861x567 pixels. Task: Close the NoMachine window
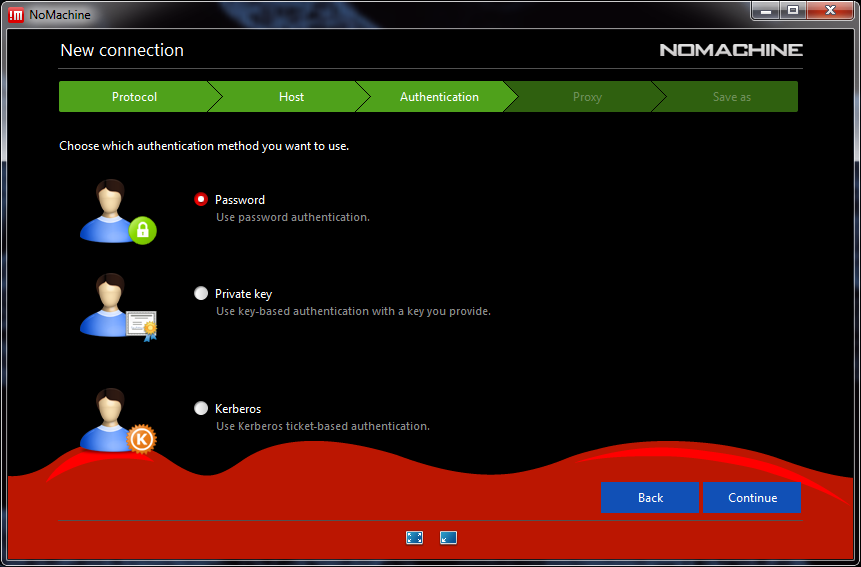tap(830, 10)
